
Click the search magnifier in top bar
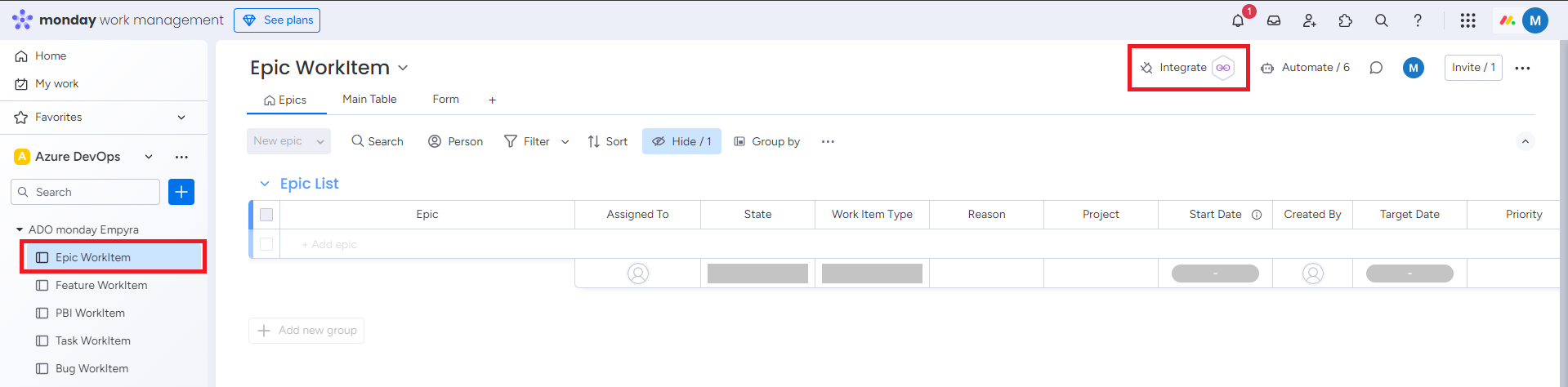(1382, 20)
